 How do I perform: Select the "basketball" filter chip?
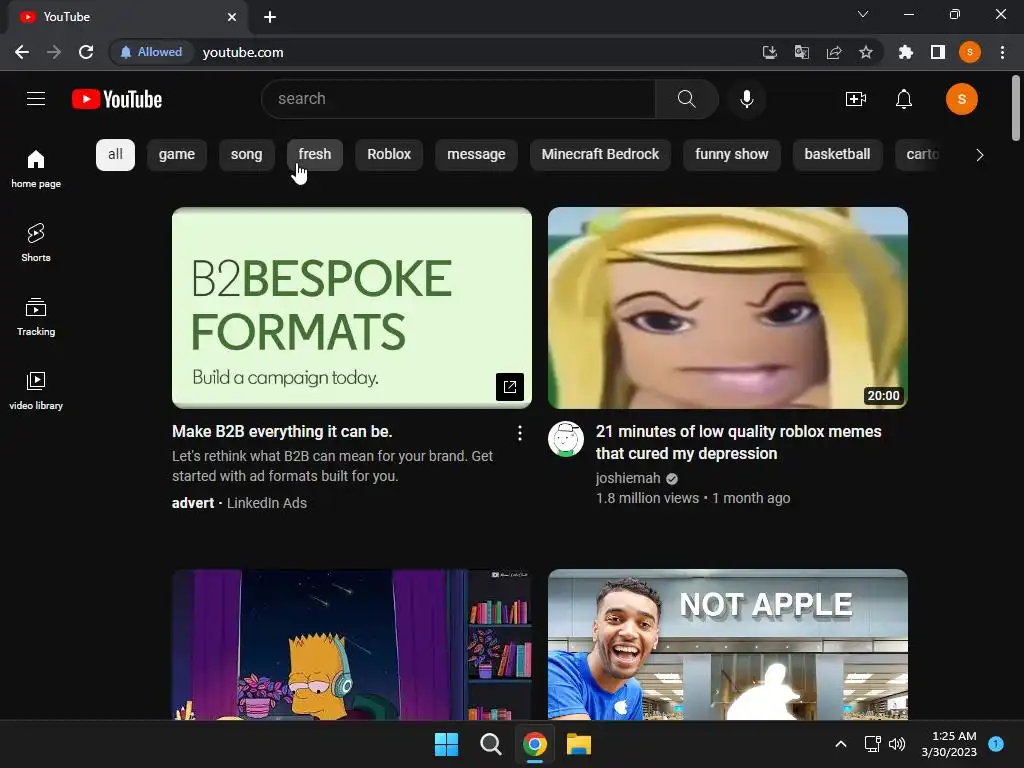(x=837, y=155)
